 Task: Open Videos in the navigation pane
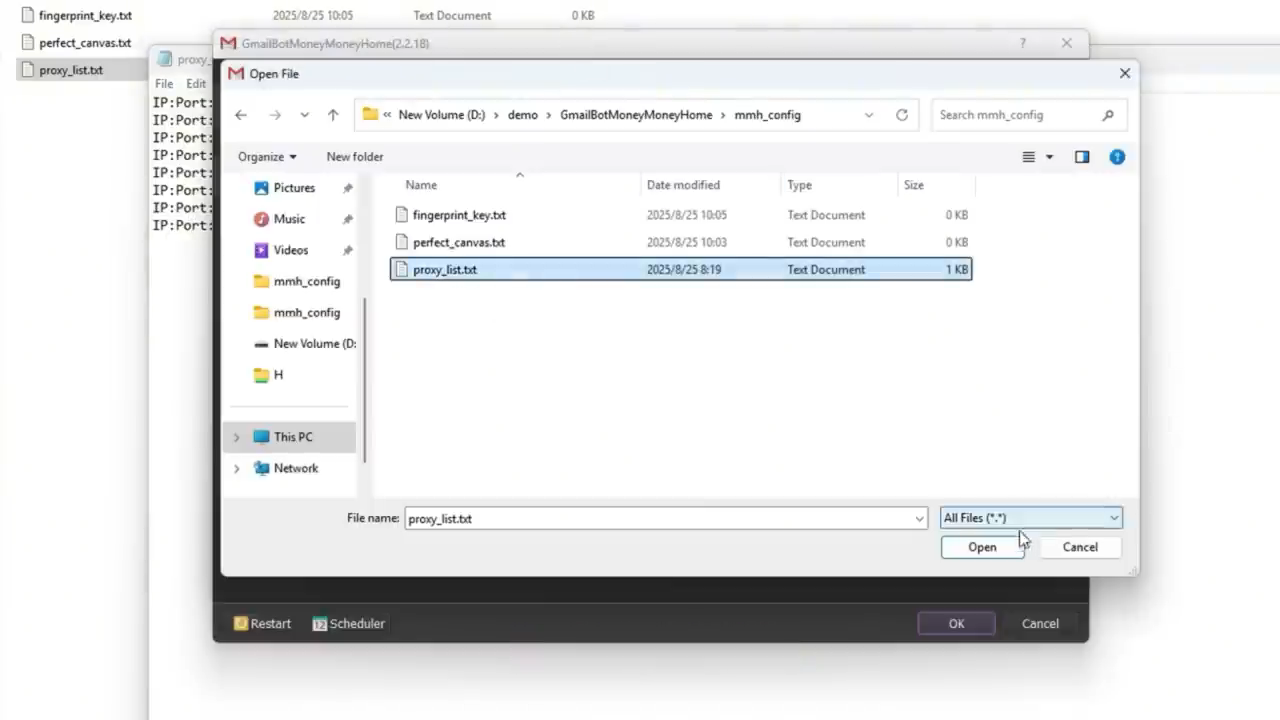[x=291, y=250]
